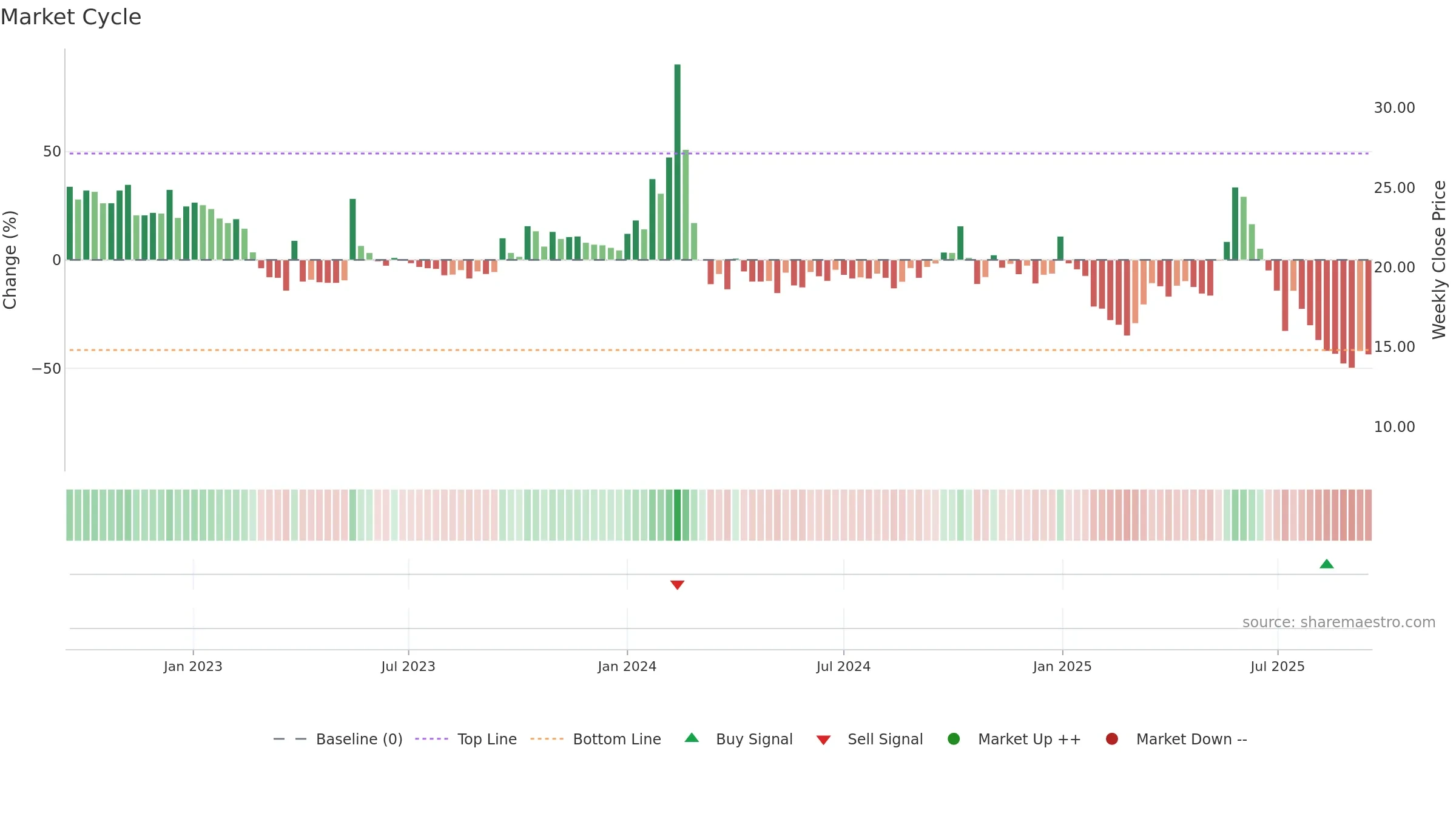Image resolution: width=1456 pixels, height=819 pixels.
Task: Click the Jul 2025 axis label
Action: 1278,666
